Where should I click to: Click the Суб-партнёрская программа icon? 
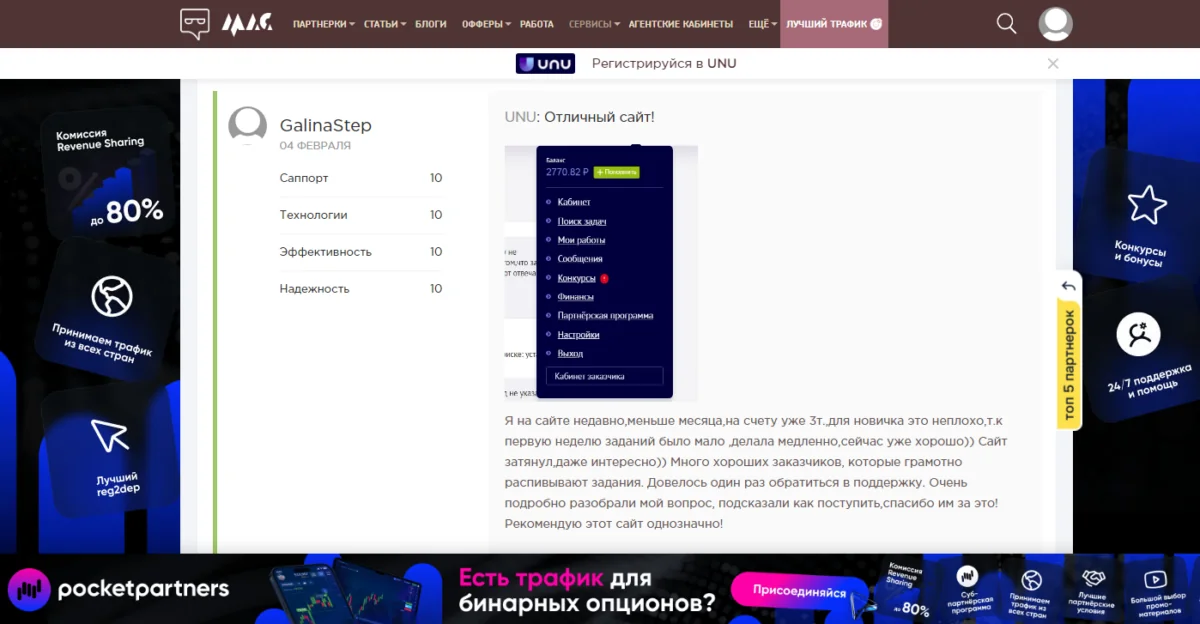(x=967, y=576)
